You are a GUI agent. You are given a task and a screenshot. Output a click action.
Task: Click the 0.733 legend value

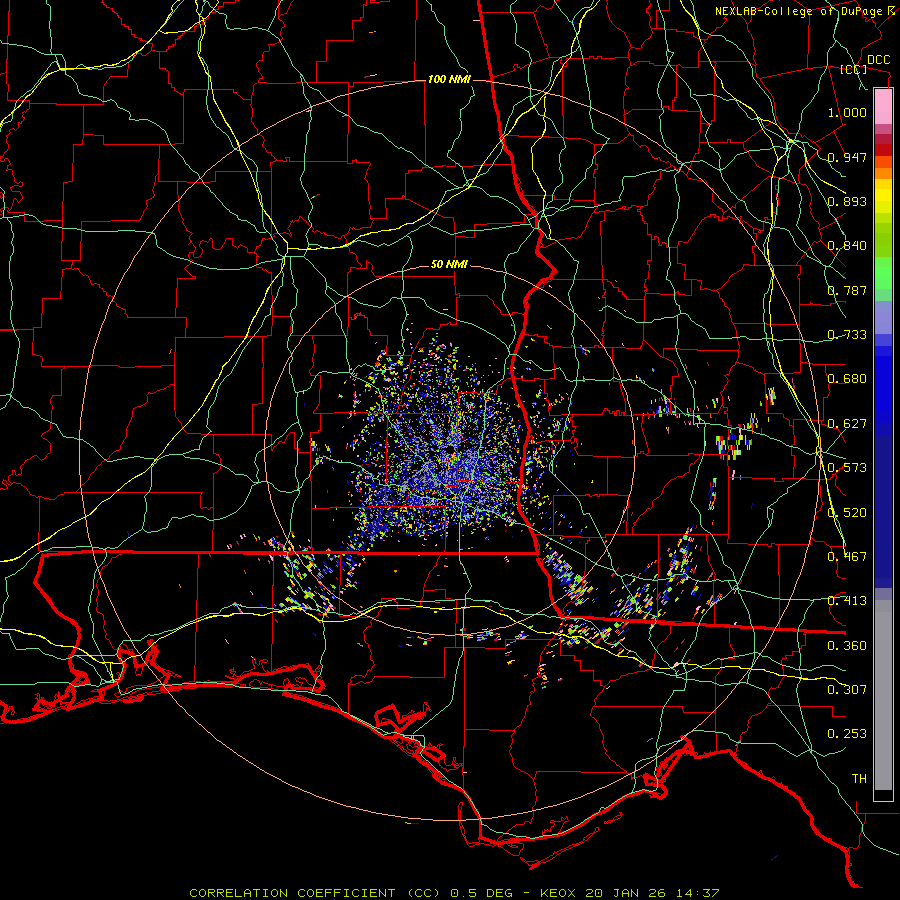[847, 335]
